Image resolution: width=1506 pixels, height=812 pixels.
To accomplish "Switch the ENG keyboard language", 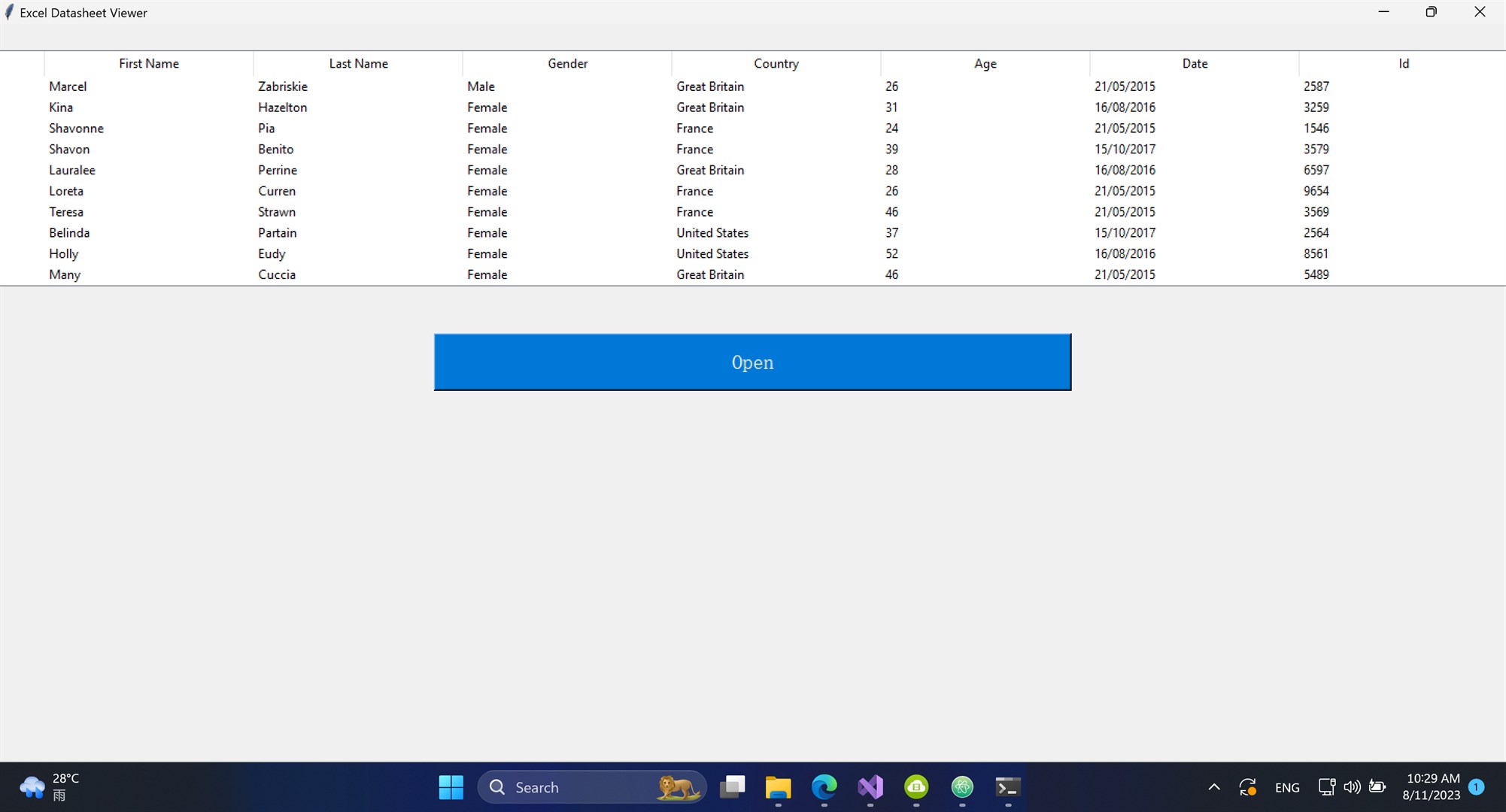I will click(1287, 787).
